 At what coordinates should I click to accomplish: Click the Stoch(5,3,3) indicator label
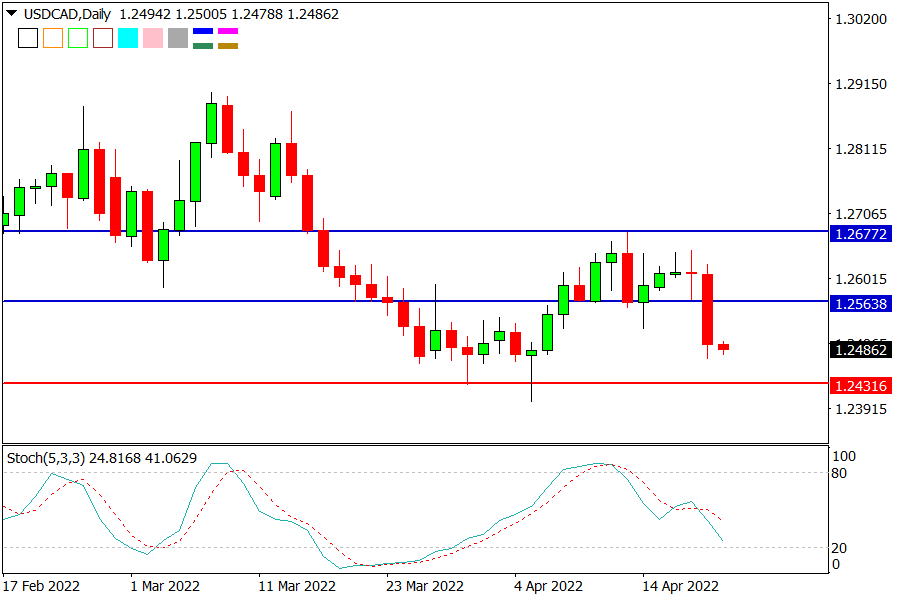(46, 458)
